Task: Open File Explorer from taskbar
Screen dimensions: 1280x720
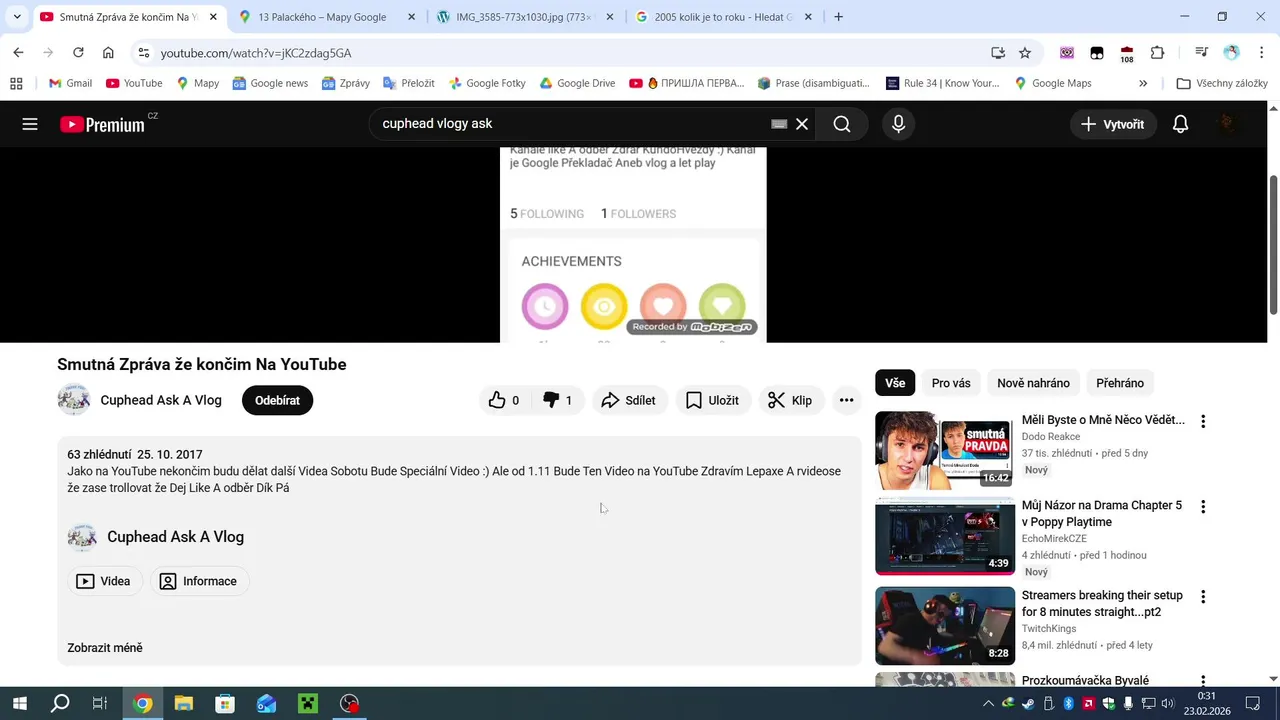Action: 184,703
